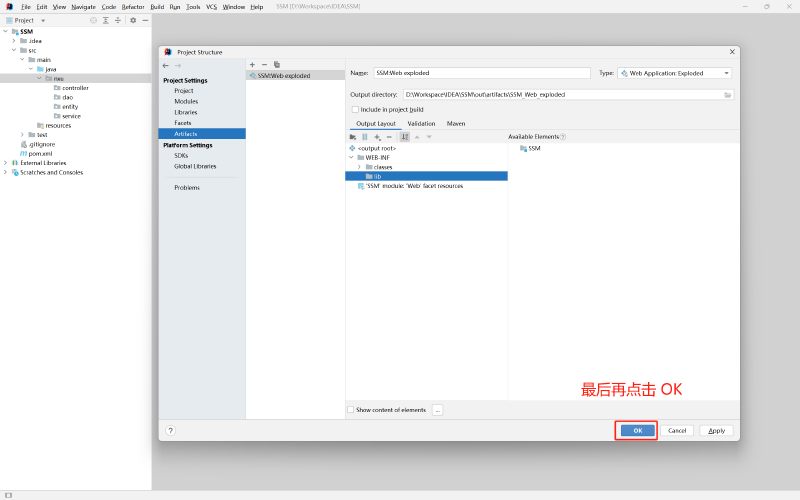Switch to the Maven tab
This screenshot has height=500, width=800.
pyautogui.click(x=456, y=124)
